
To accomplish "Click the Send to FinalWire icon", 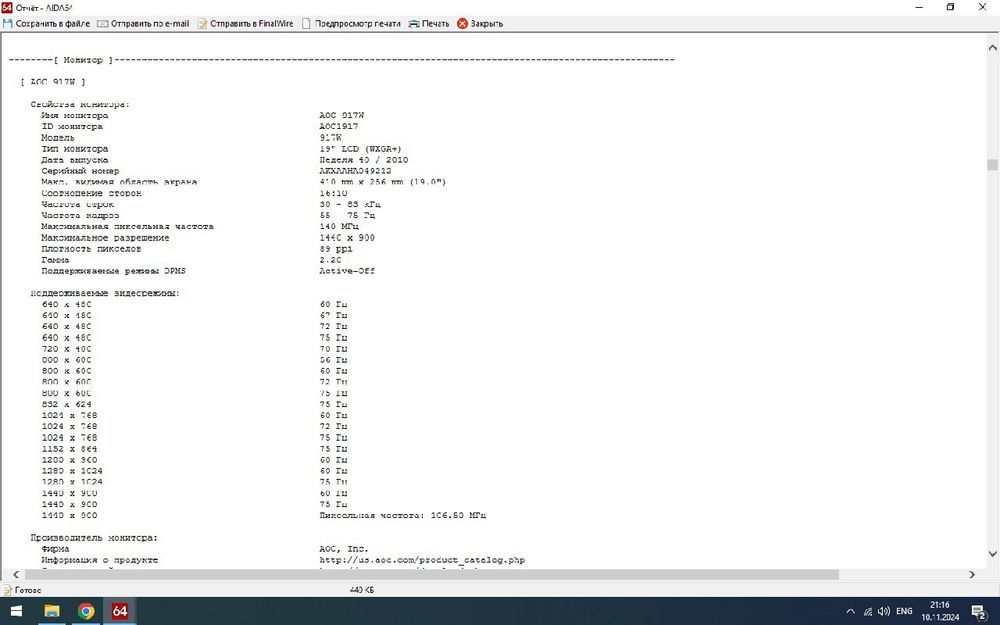I will 202,24.
